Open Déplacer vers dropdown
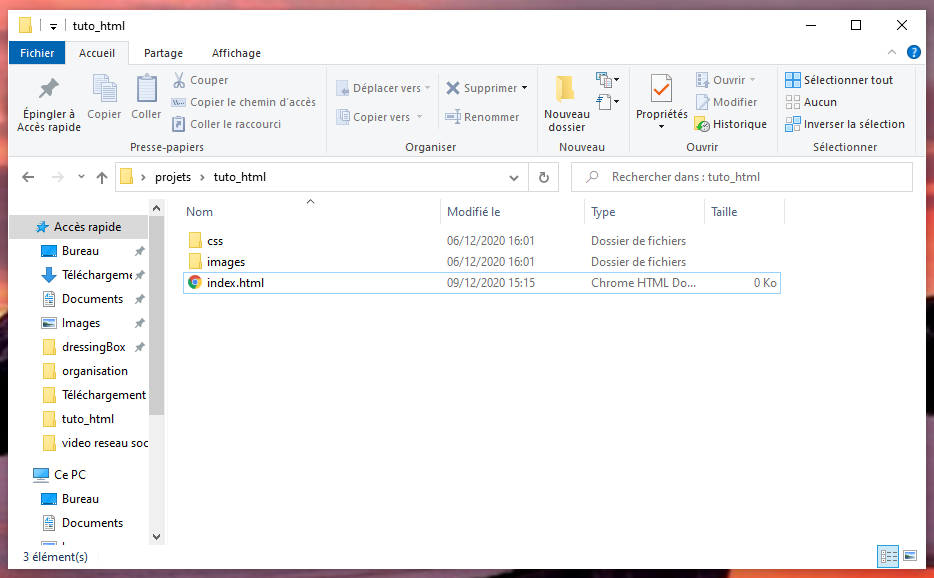934x578 pixels. pyautogui.click(x=383, y=88)
